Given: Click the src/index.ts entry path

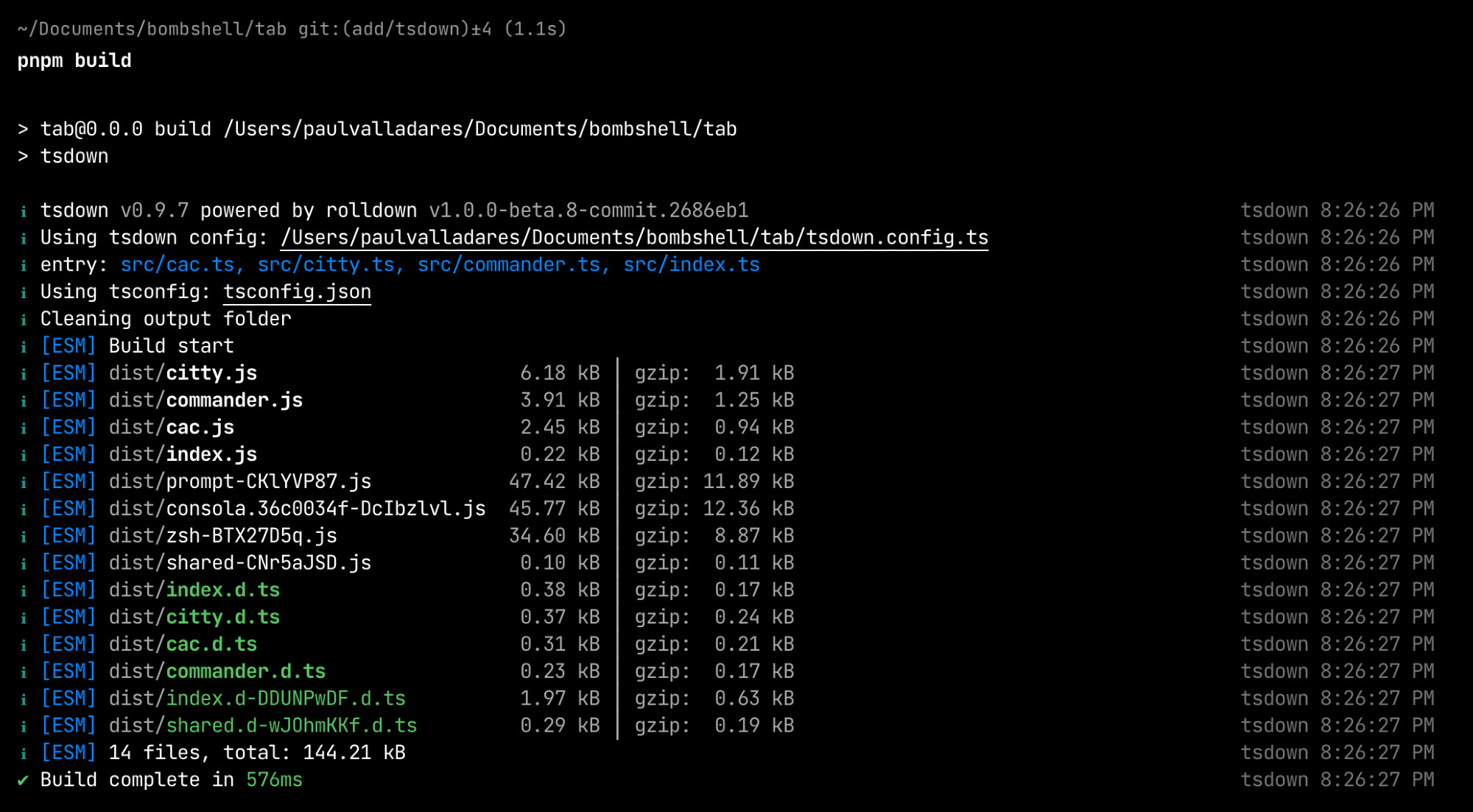Looking at the screenshot, I should [692, 265].
